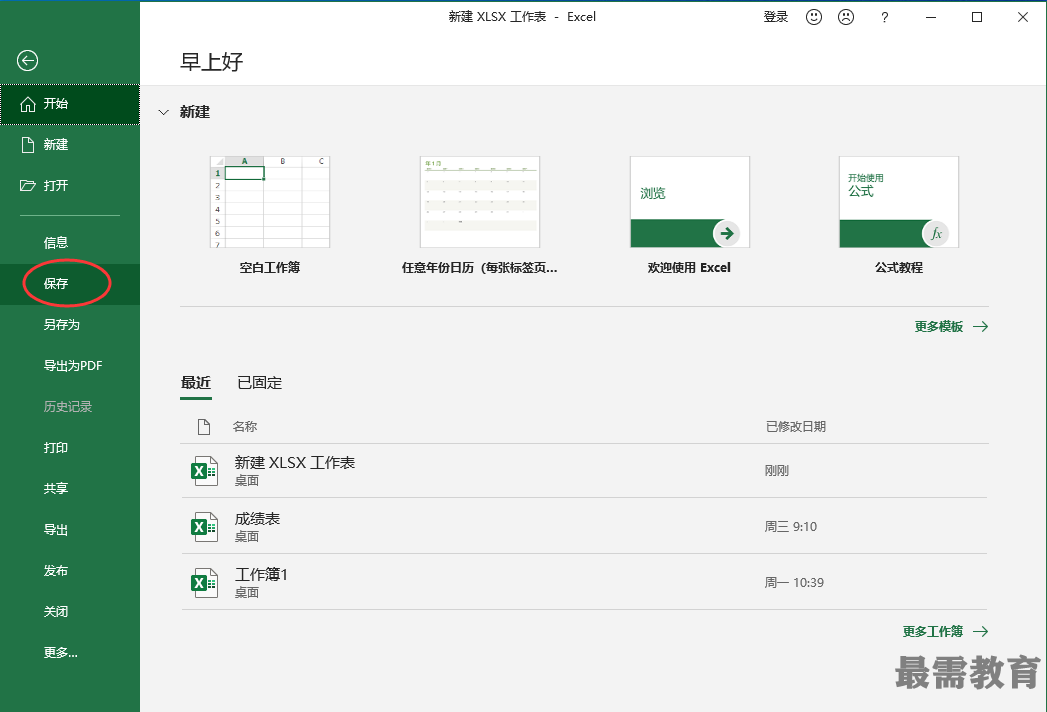
Task: Click 保存 to save the workbook
Action: tap(70, 284)
